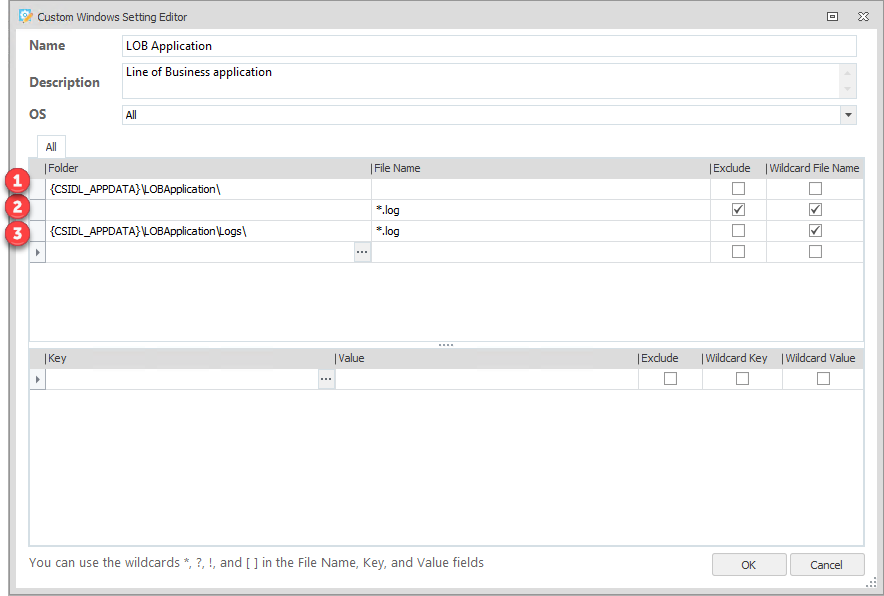Click the red number 3 callout badge
This screenshot has height=596, width=884.
16,234
